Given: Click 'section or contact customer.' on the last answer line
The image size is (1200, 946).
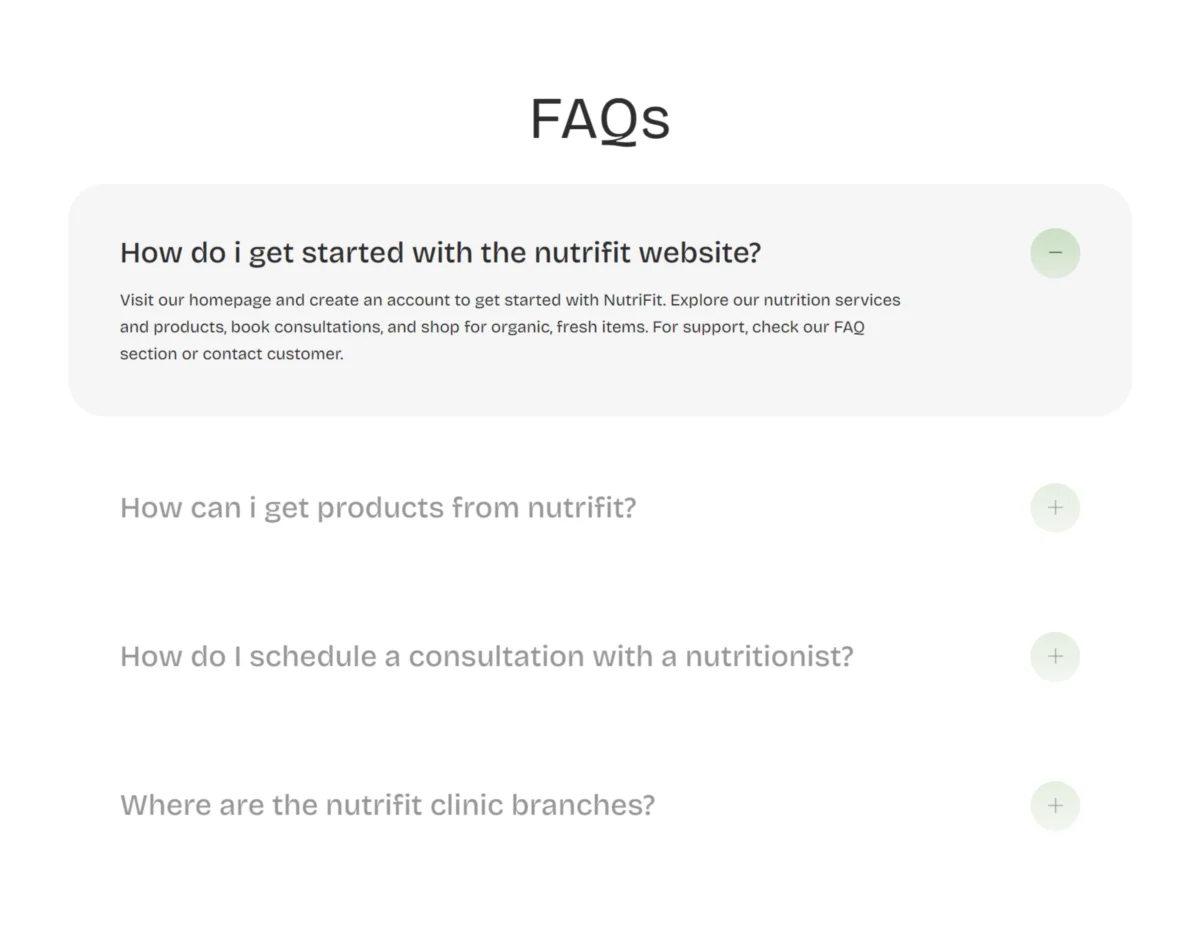Looking at the screenshot, I should click(231, 354).
